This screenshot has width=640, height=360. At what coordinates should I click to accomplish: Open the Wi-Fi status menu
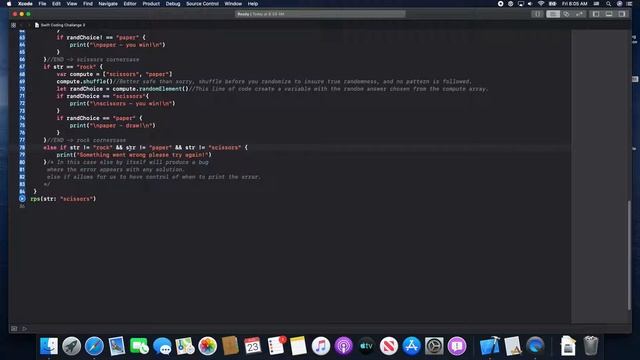[x=541, y=4]
